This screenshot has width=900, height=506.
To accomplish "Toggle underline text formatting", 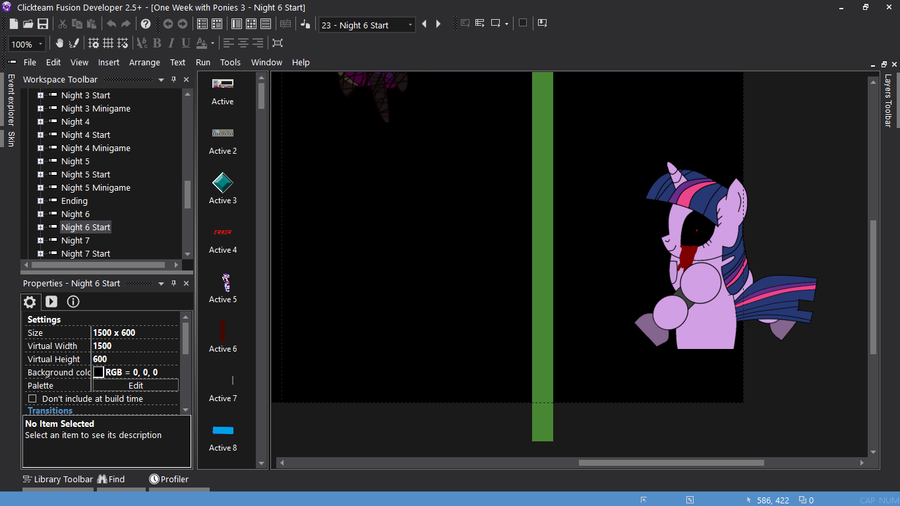I will coord(185,43).
